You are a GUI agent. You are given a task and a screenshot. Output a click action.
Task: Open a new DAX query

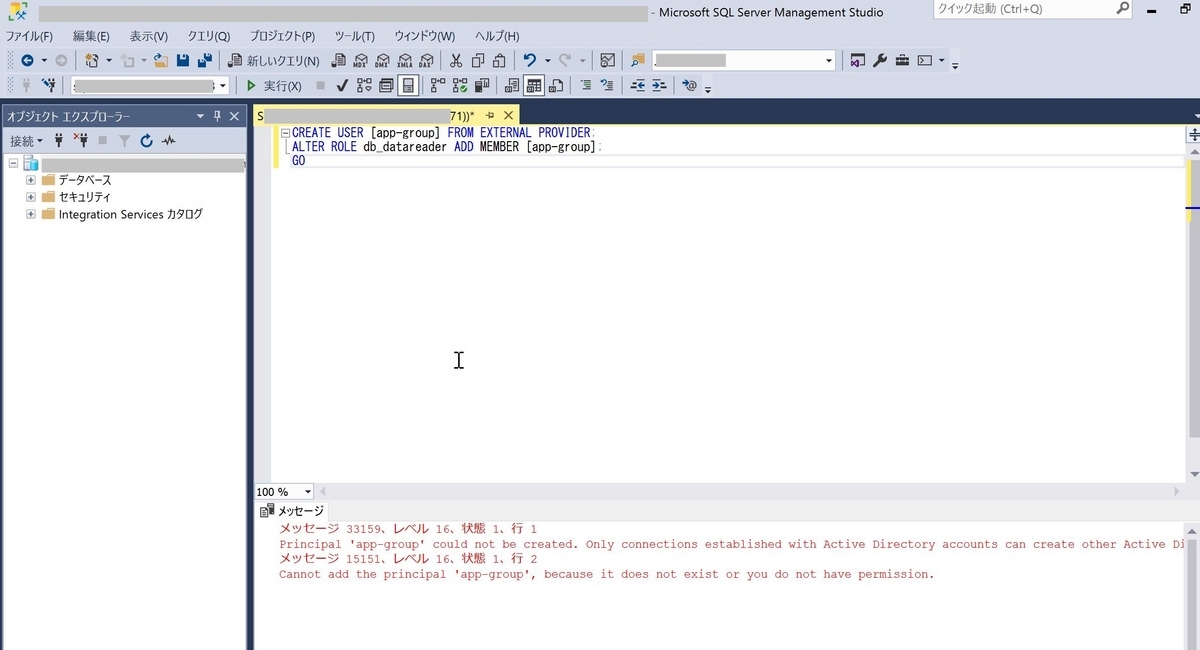[426, 60]
